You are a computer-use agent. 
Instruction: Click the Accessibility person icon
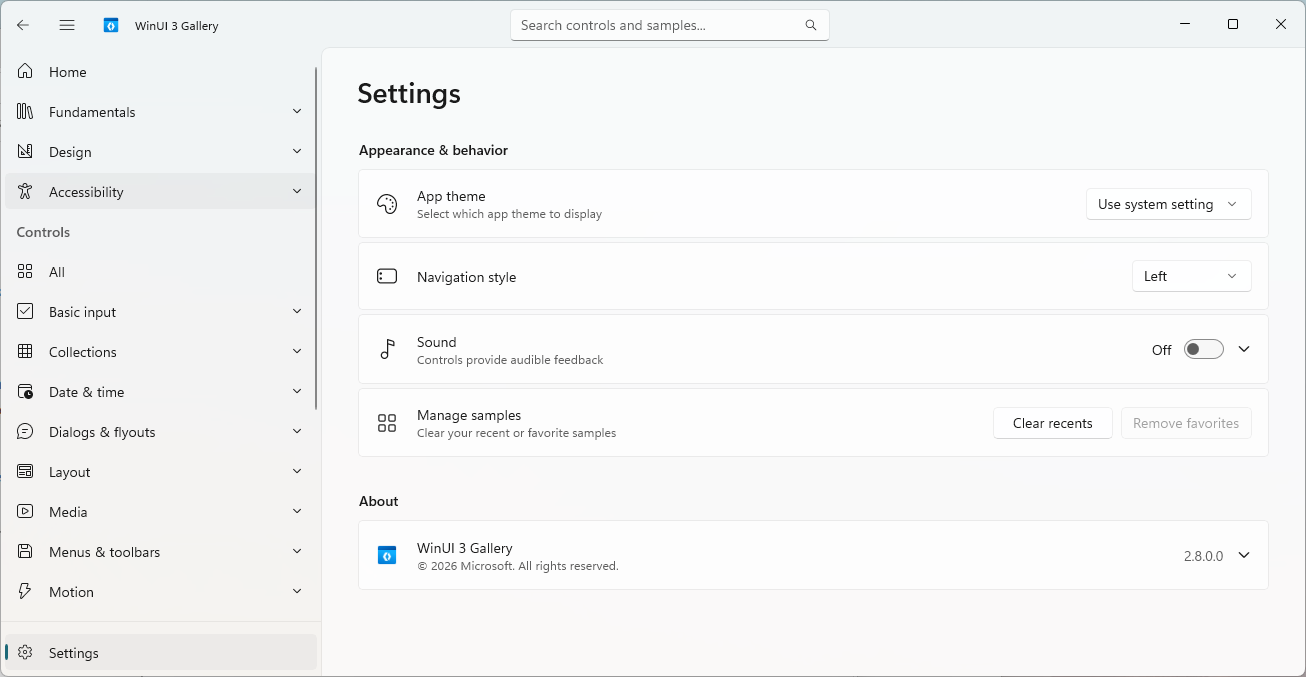pyautogui.click(x=25, y=191)
